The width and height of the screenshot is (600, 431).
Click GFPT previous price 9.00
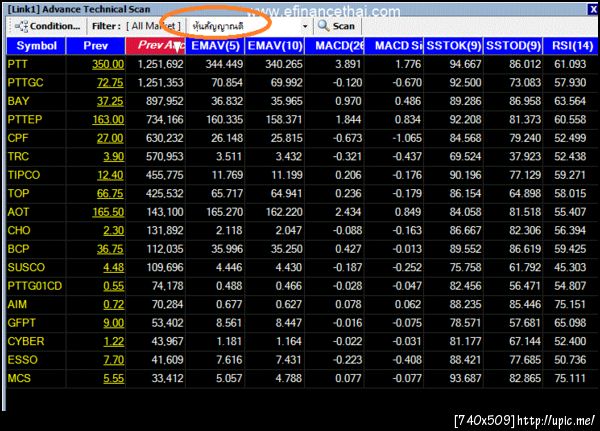coord(114,323)
